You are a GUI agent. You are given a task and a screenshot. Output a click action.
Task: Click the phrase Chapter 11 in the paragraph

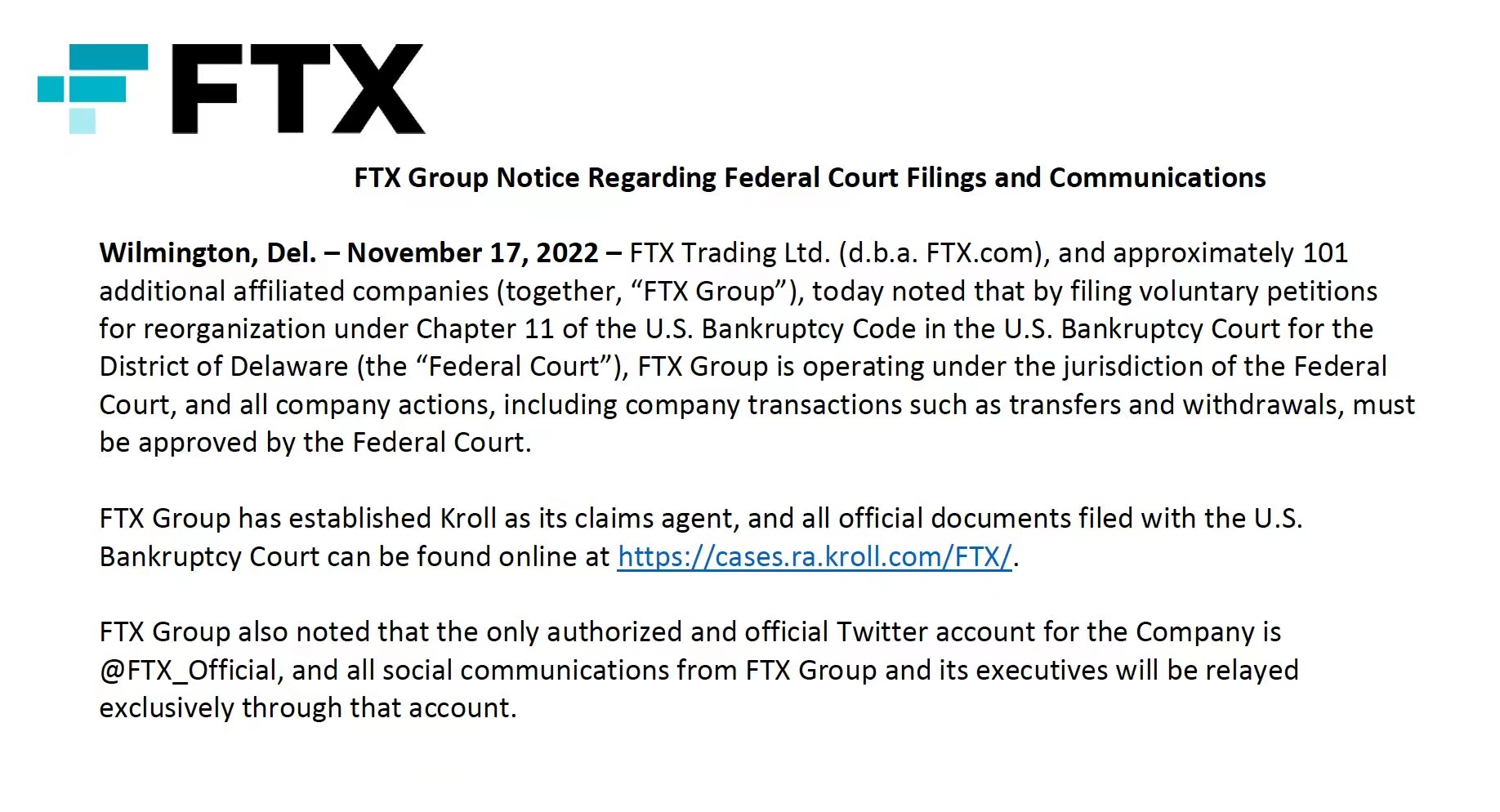(485, 328)
